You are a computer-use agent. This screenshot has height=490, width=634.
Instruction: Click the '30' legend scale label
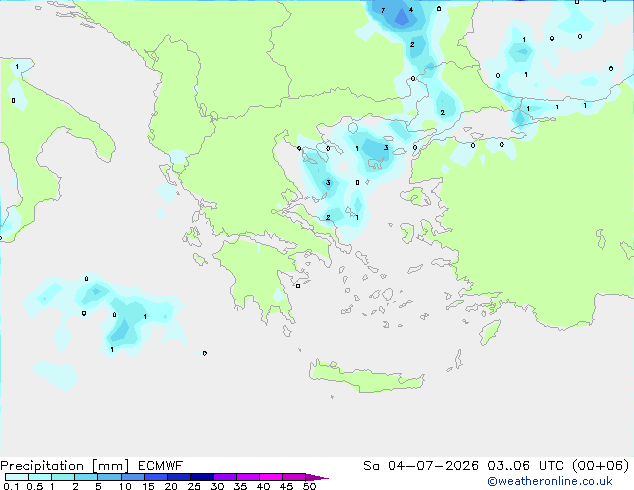point(217,486)
